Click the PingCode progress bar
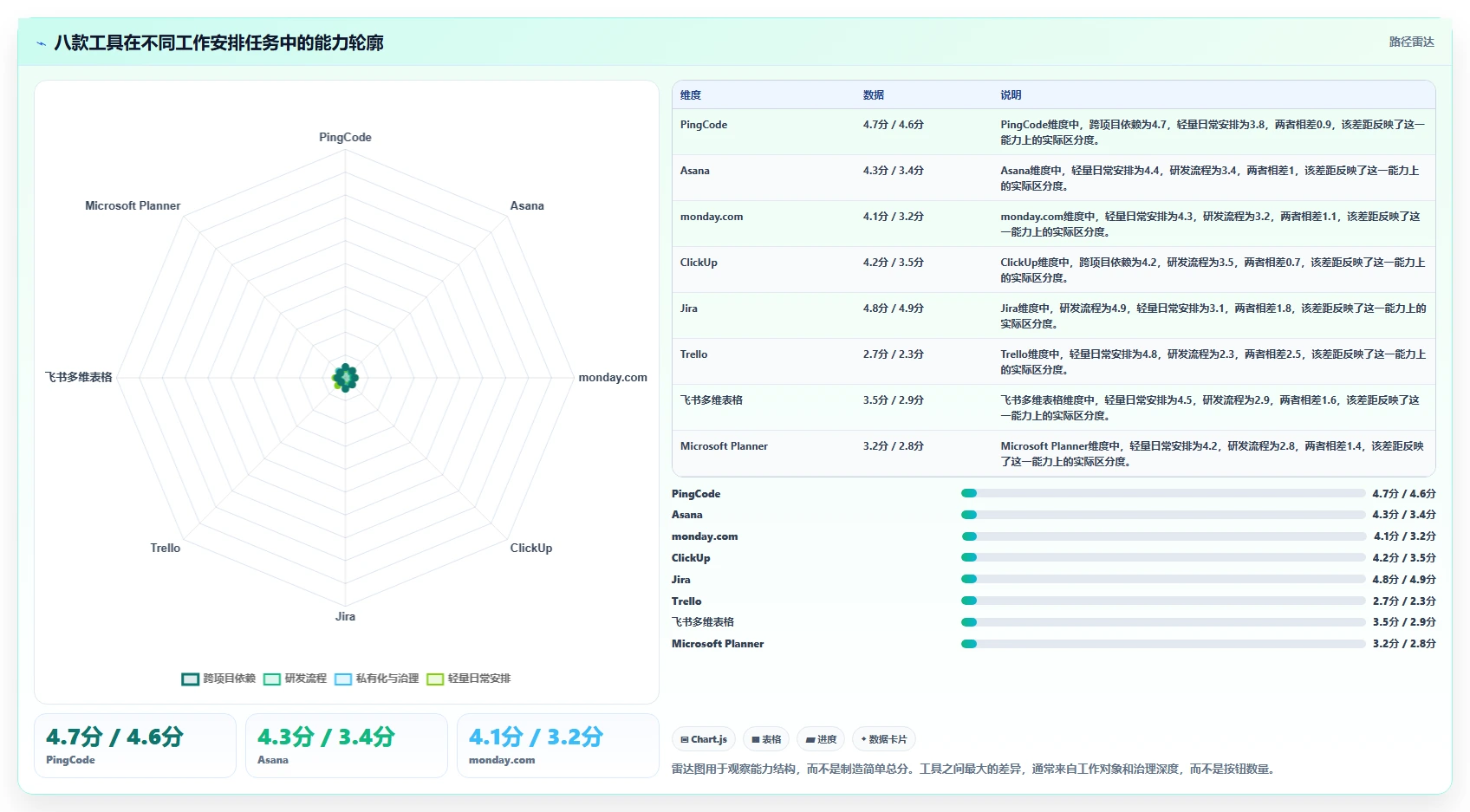1470x812 pixels. point(1163,493)
